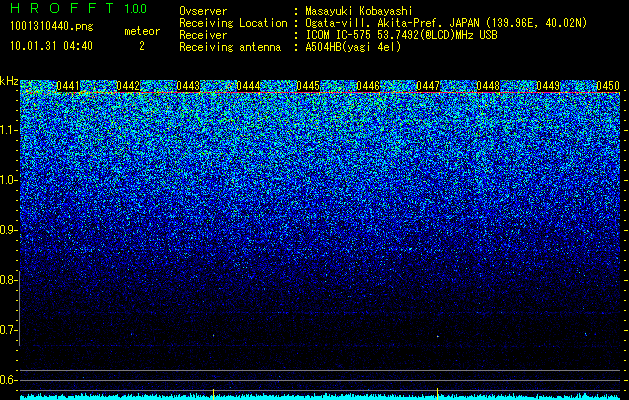629x400 pixels.
Task: Click the meteor echo dot above the 0447 marker
Action: coord(438,336)
